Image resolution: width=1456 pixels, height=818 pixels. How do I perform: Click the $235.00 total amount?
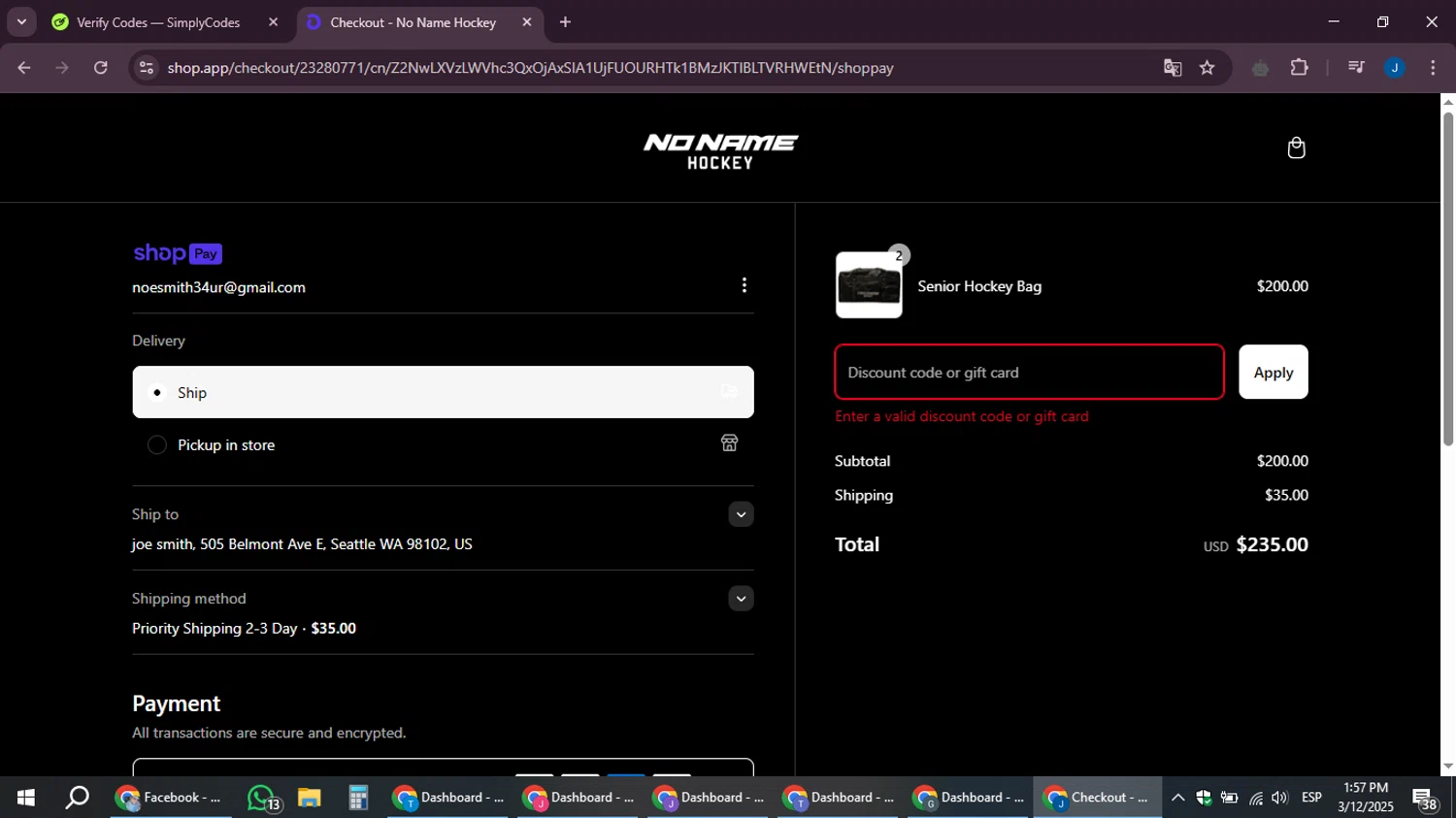pyautogui.click(x=1272, y=544)
